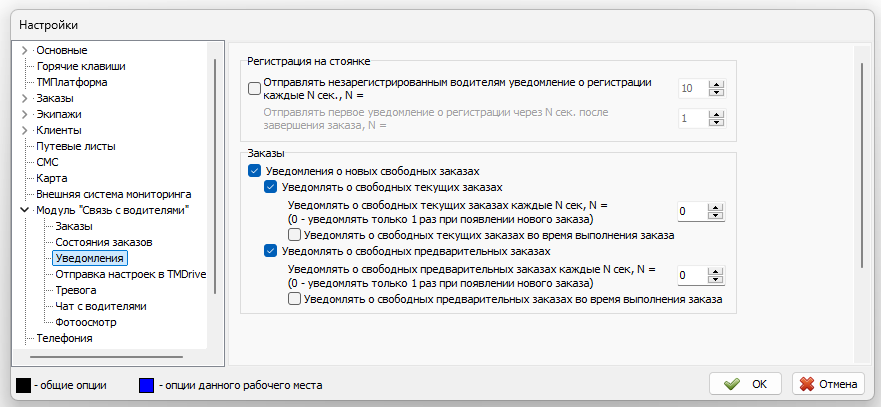Uncheck Уведомлять о свободных предварительных заказах

270,250
